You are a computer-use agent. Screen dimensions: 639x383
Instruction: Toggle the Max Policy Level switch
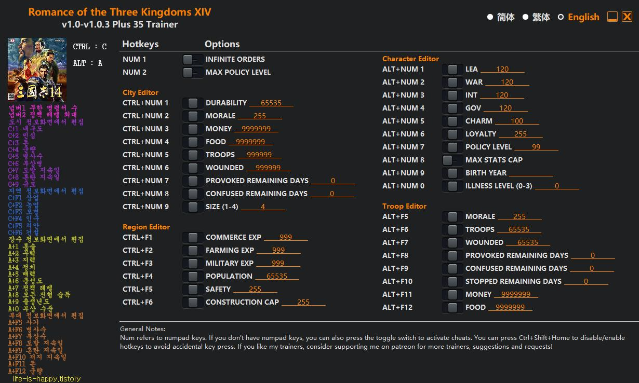coord(192,73)
